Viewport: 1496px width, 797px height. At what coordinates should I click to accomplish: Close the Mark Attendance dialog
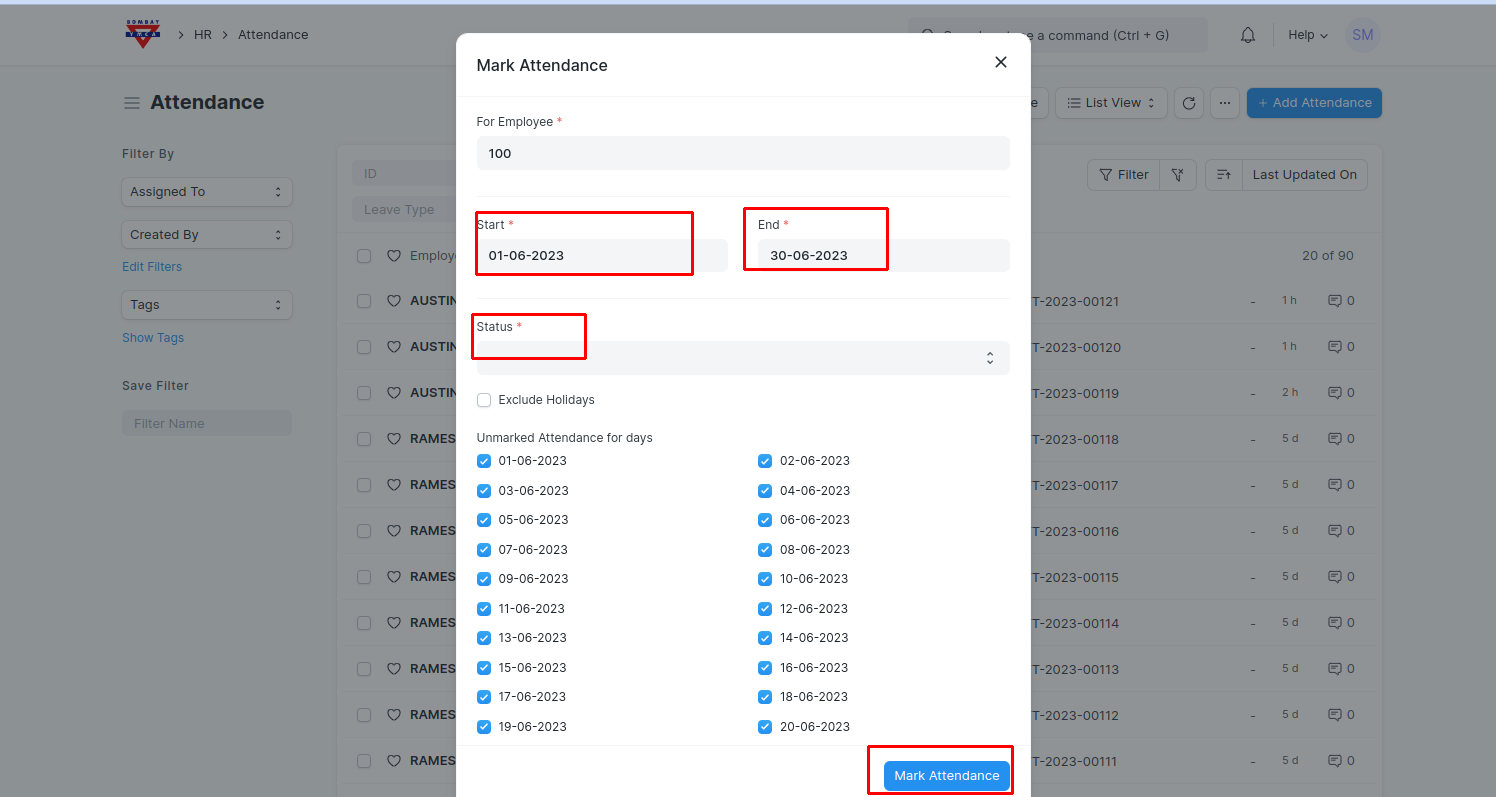point(1000,62)
